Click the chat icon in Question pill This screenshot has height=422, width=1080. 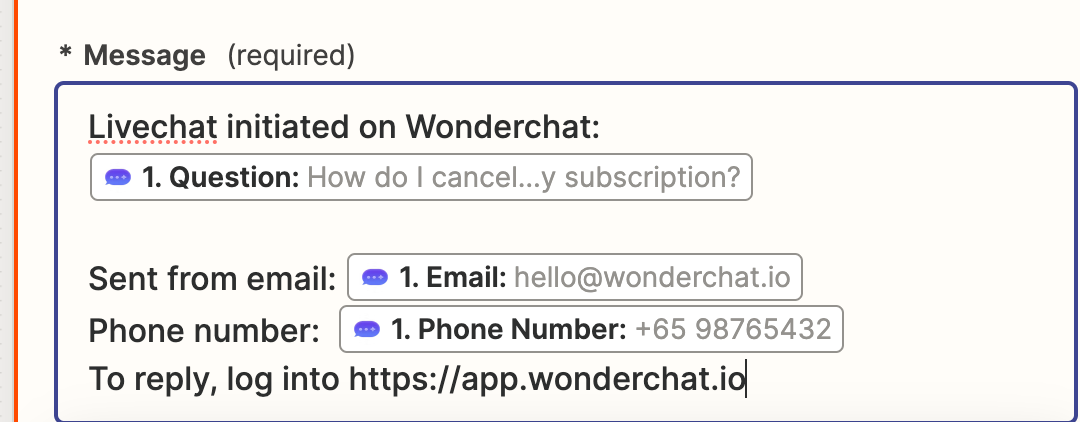click(x=118, y=178)
